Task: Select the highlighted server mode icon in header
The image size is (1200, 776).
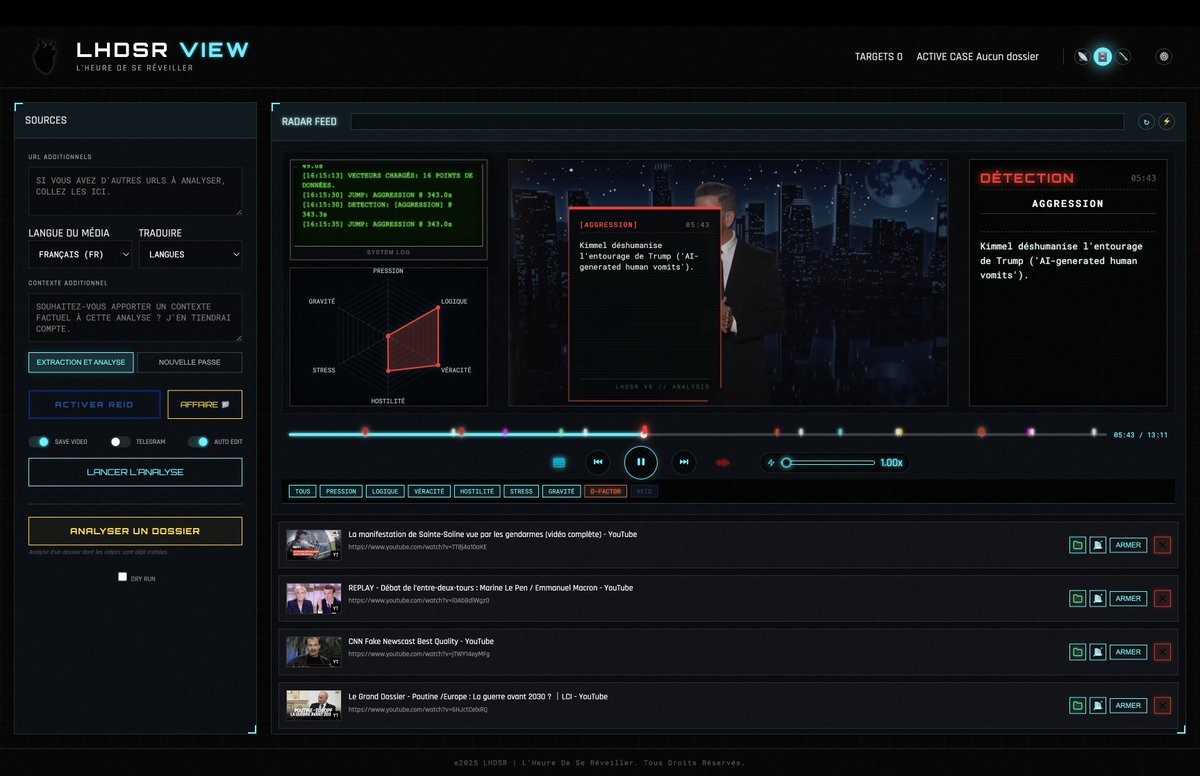Action: [1102, 57]
